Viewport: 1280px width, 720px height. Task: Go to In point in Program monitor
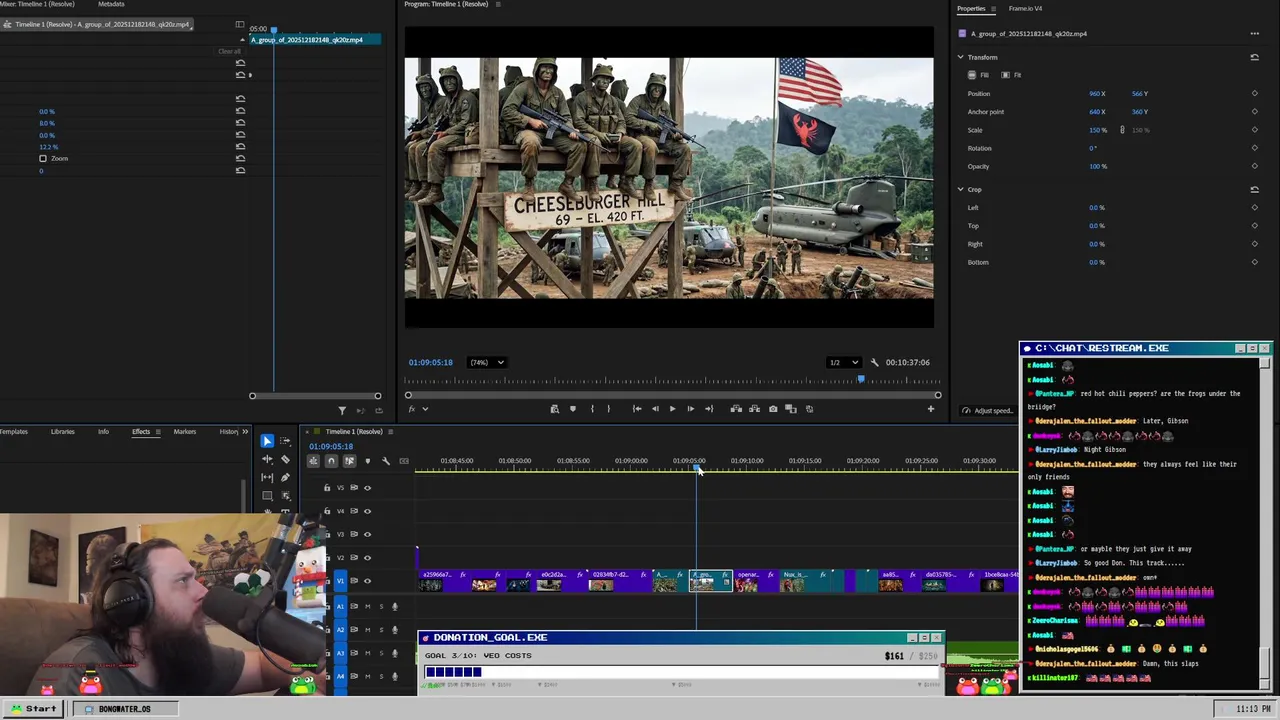click(x=637, y=408)
